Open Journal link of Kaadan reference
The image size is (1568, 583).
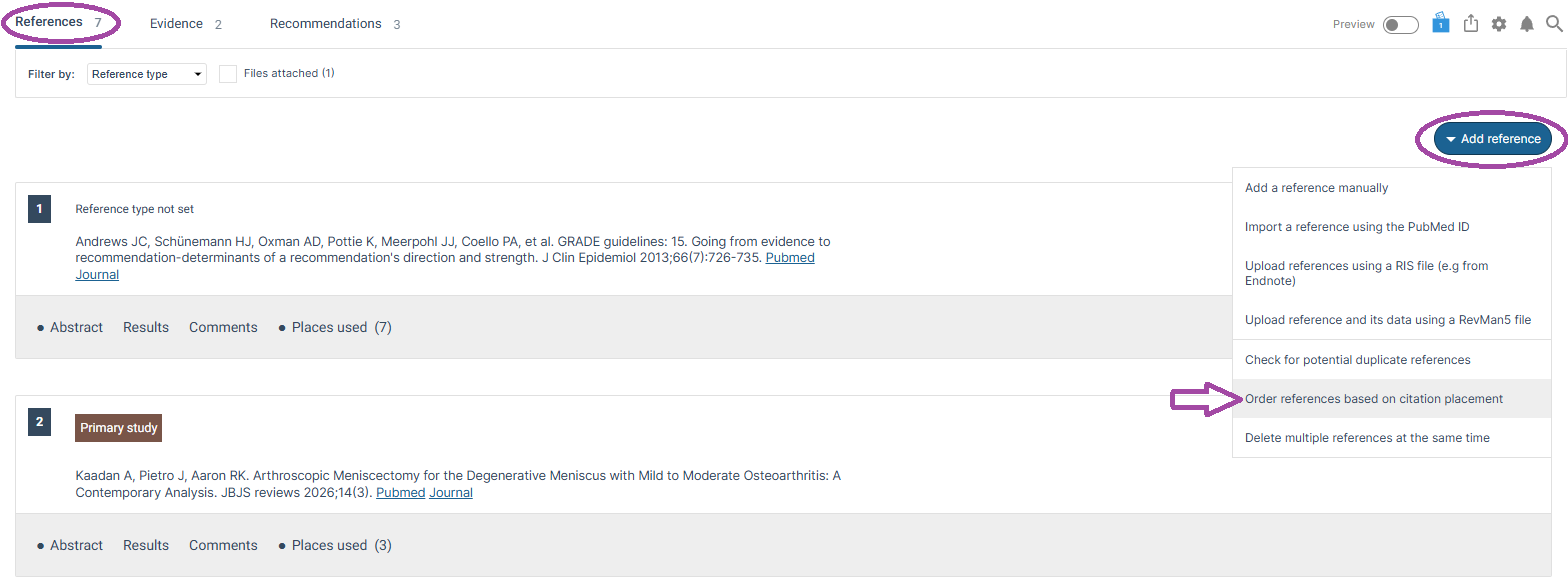tap(451, 493)
